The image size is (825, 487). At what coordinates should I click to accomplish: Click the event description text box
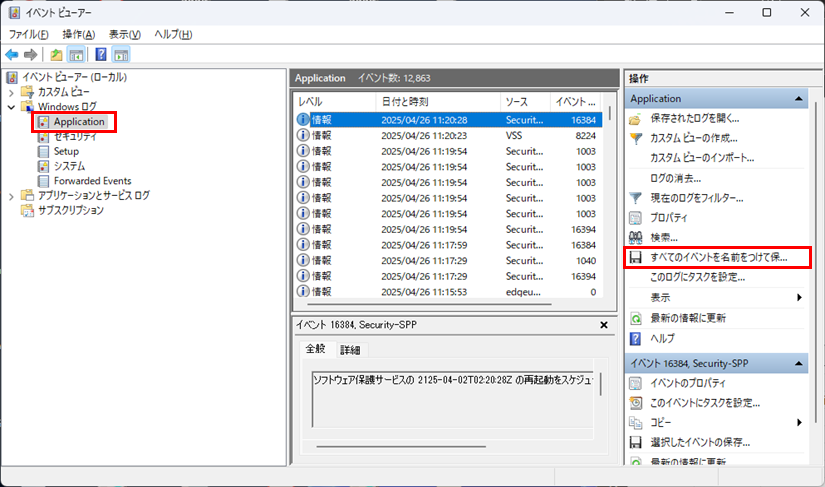click(x=452, y=398)
